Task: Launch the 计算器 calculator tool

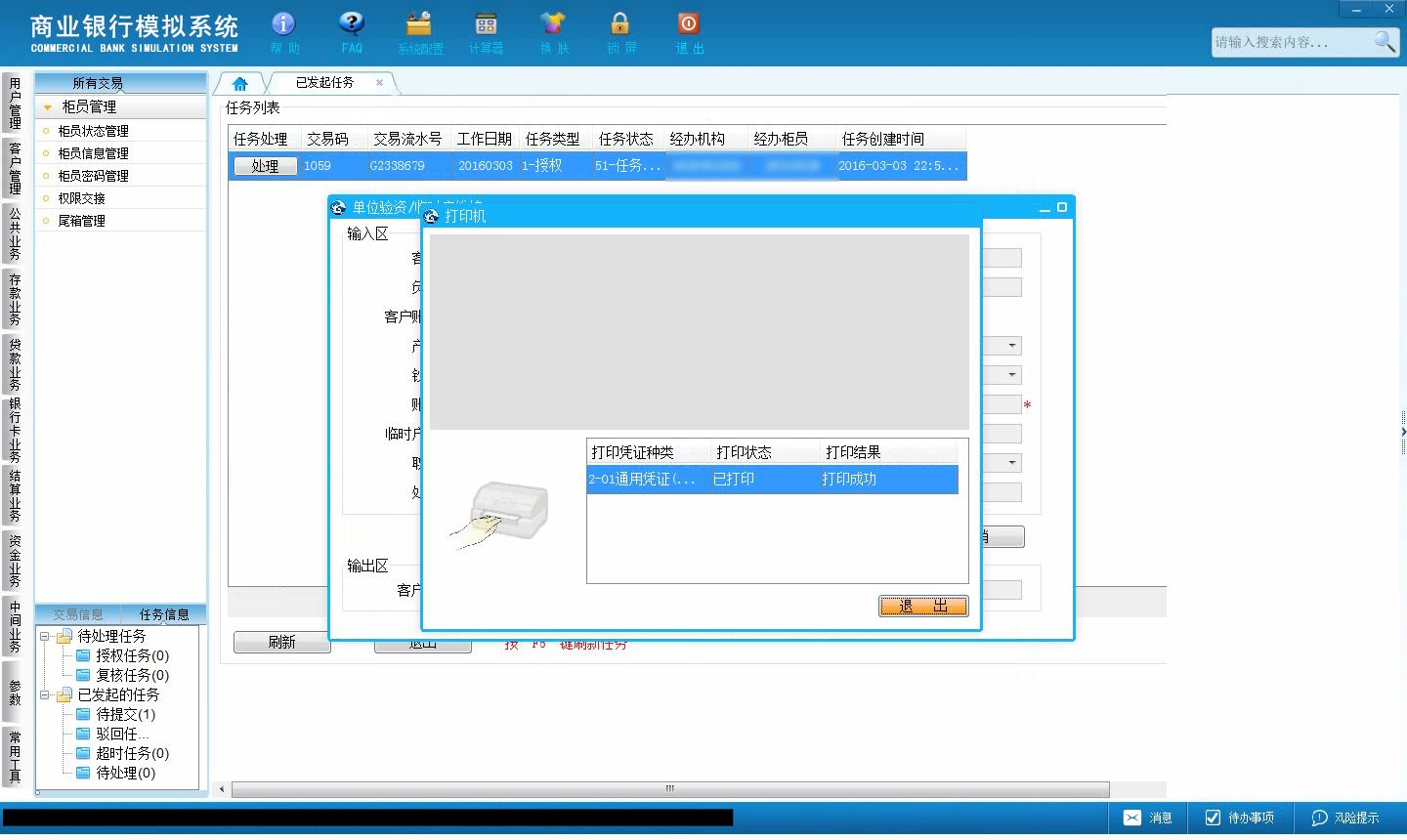Action: pos(486,32)
